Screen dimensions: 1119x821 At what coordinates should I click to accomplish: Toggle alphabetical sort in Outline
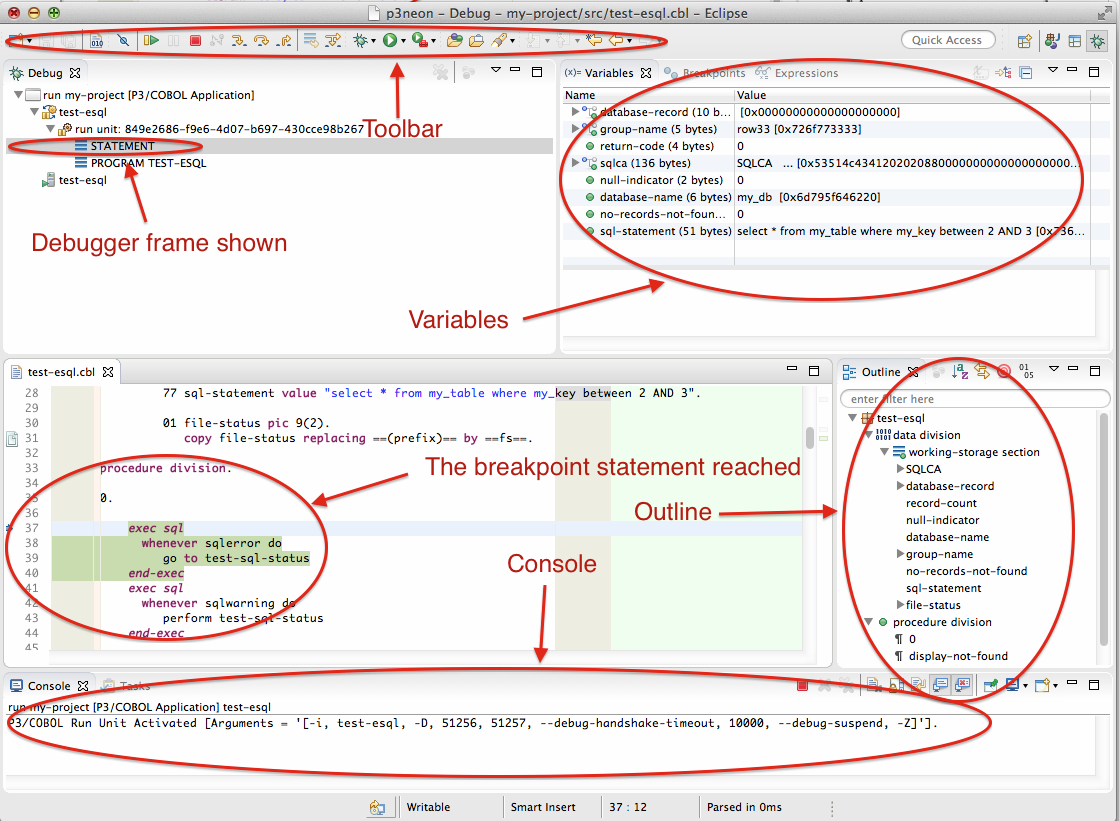960,371
